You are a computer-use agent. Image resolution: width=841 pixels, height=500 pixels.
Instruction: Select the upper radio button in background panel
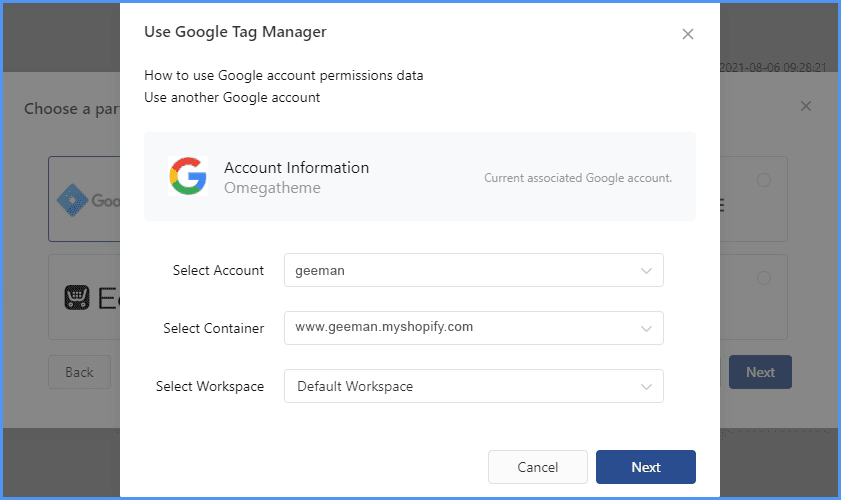(764, 180)
